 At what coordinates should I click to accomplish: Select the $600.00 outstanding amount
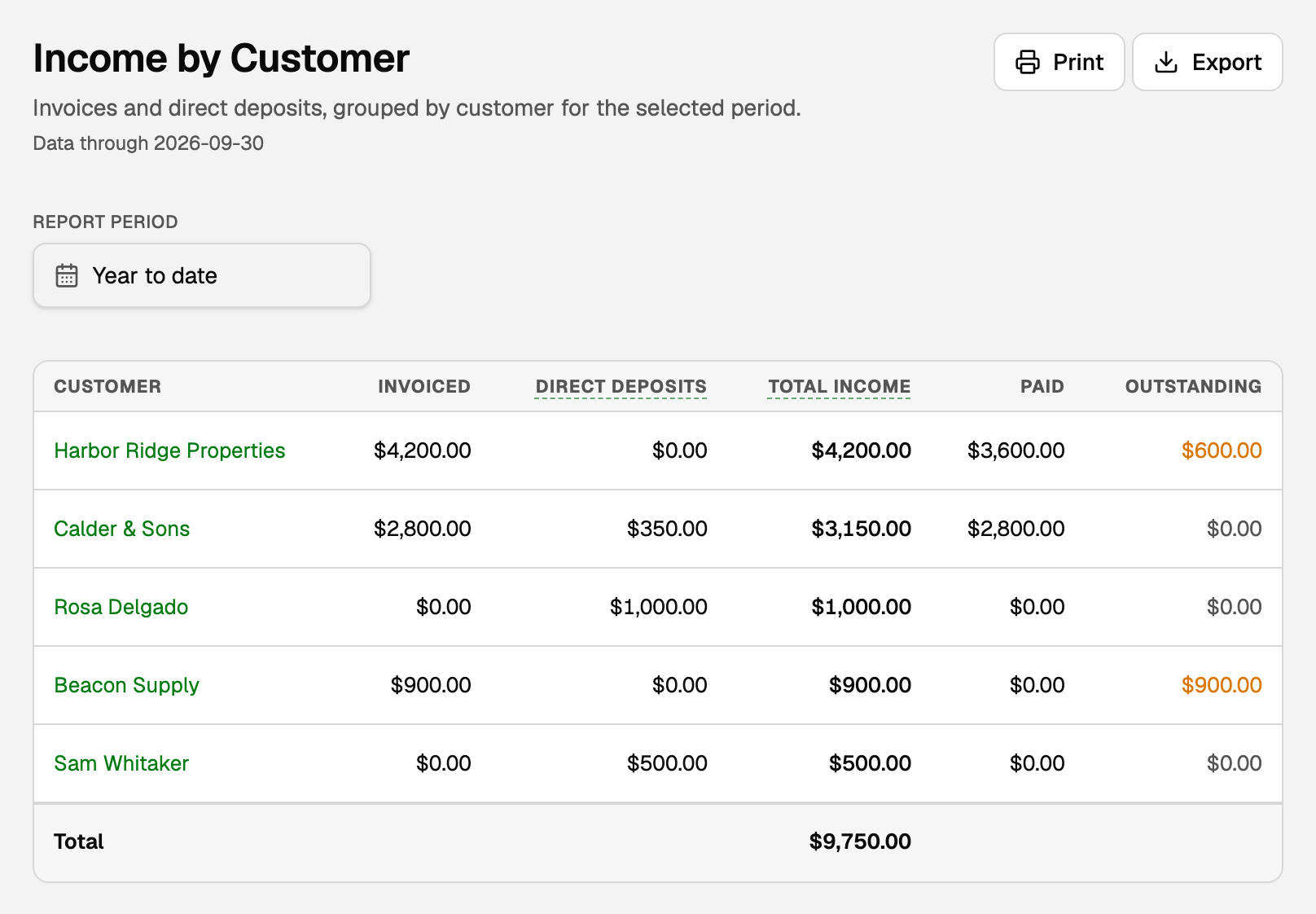point(1222,450)
